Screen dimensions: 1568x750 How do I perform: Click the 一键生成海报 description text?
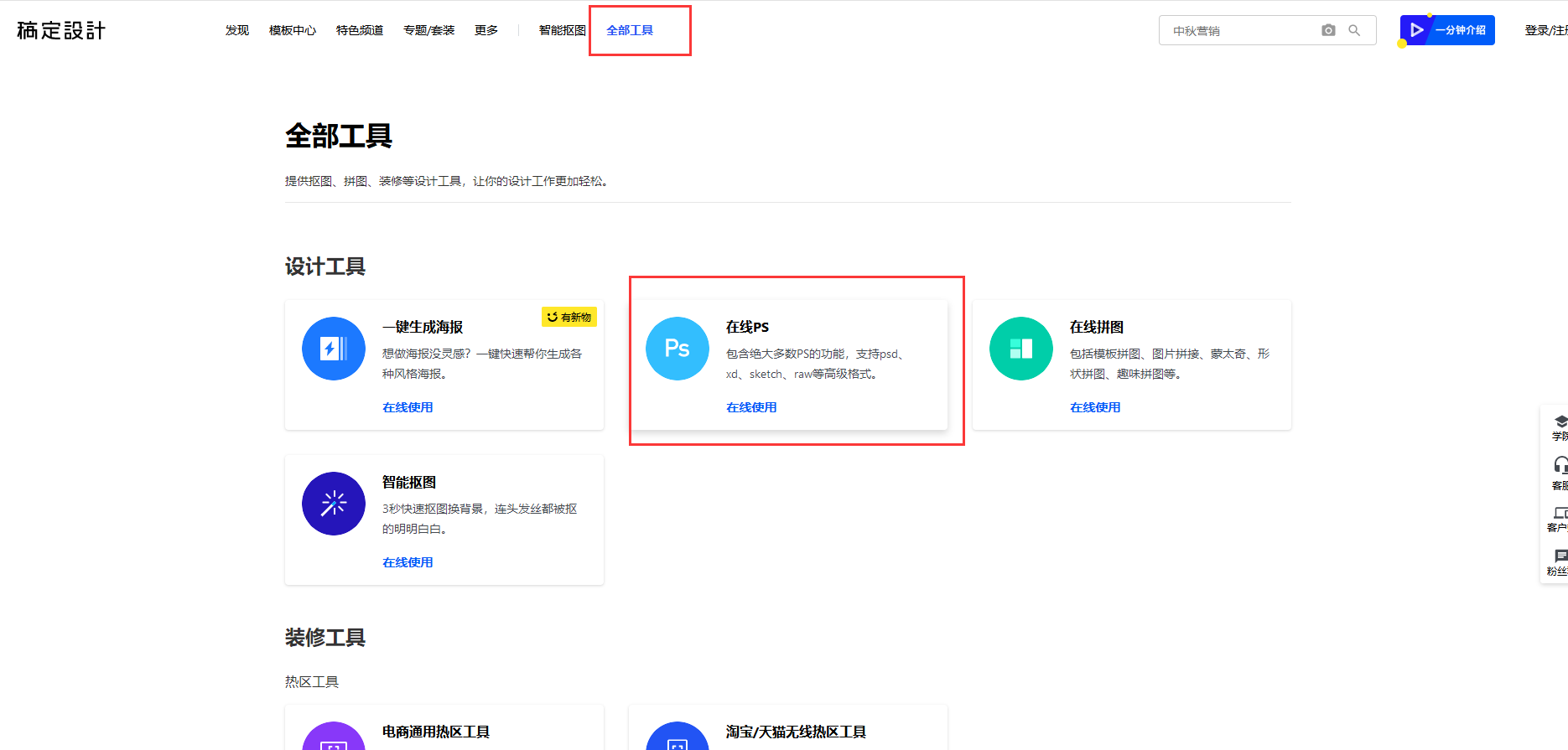[482, 364]
